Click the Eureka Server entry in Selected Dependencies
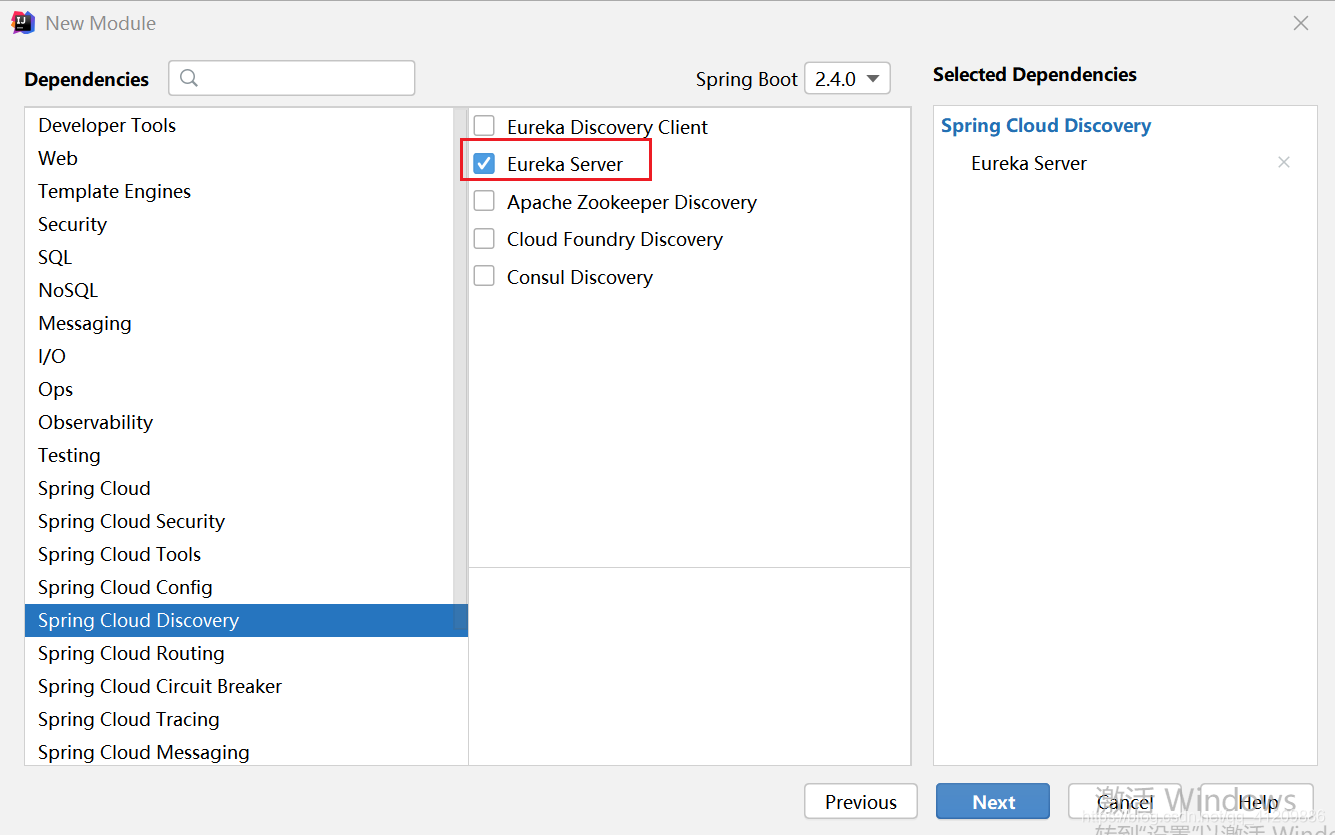The width and height of the screenshot is (1335, 835). [x=1029, y=163]
